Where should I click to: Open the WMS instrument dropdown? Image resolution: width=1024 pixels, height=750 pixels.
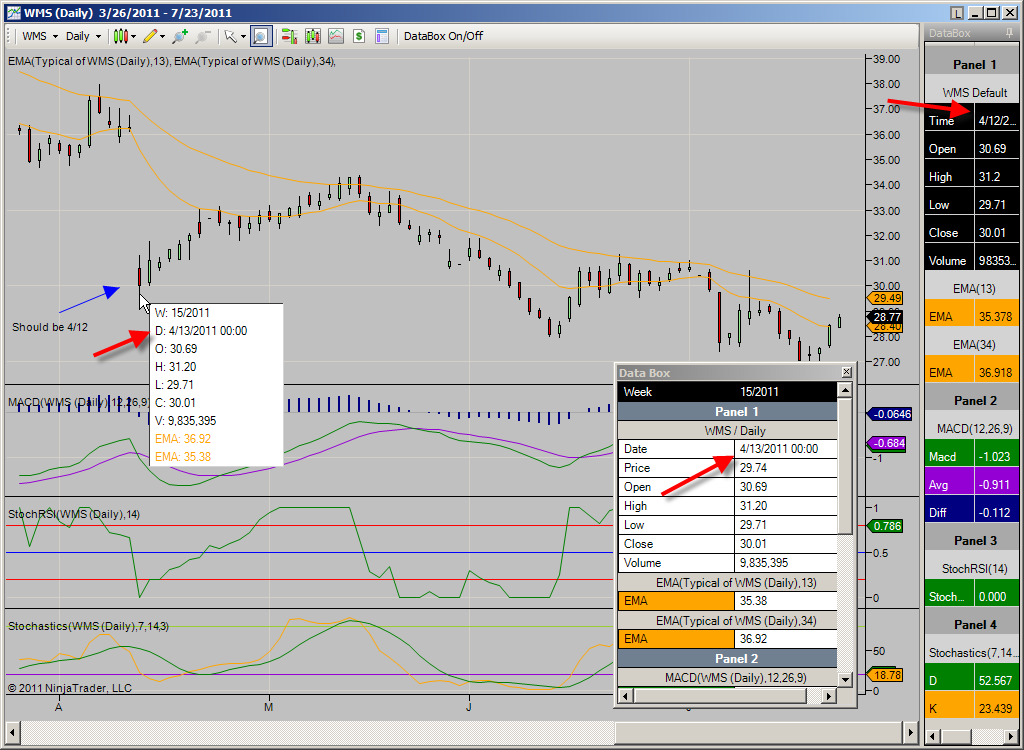pyautogui.click(x=40, y=36)
